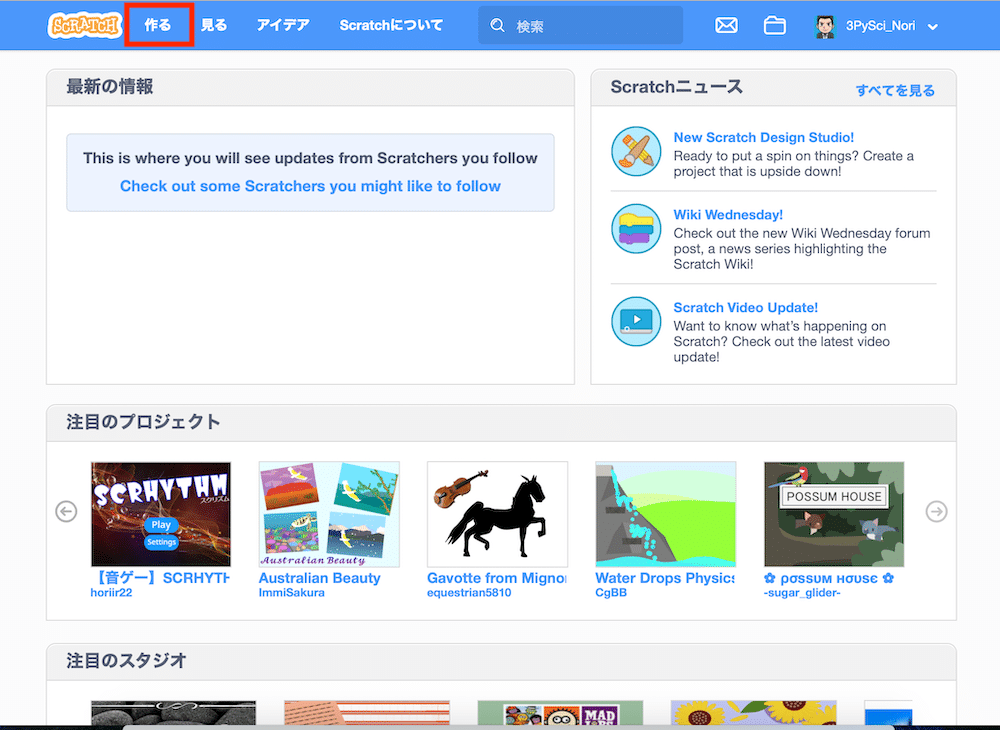Screen dimensions: 1000x730
Task: Open ρσssυм нσυsε project title
Action: tap(828, 578)
